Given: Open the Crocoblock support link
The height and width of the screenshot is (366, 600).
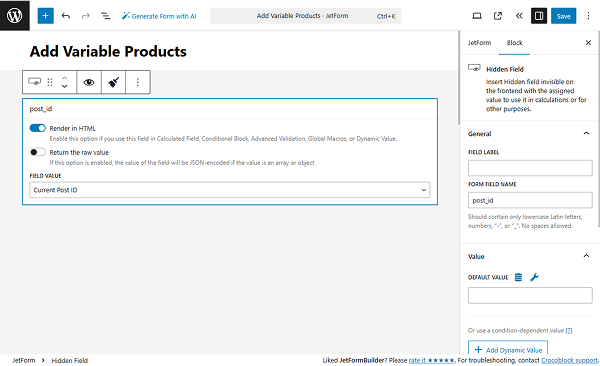Looking at the screenshot, I should (x=569, y=360).
